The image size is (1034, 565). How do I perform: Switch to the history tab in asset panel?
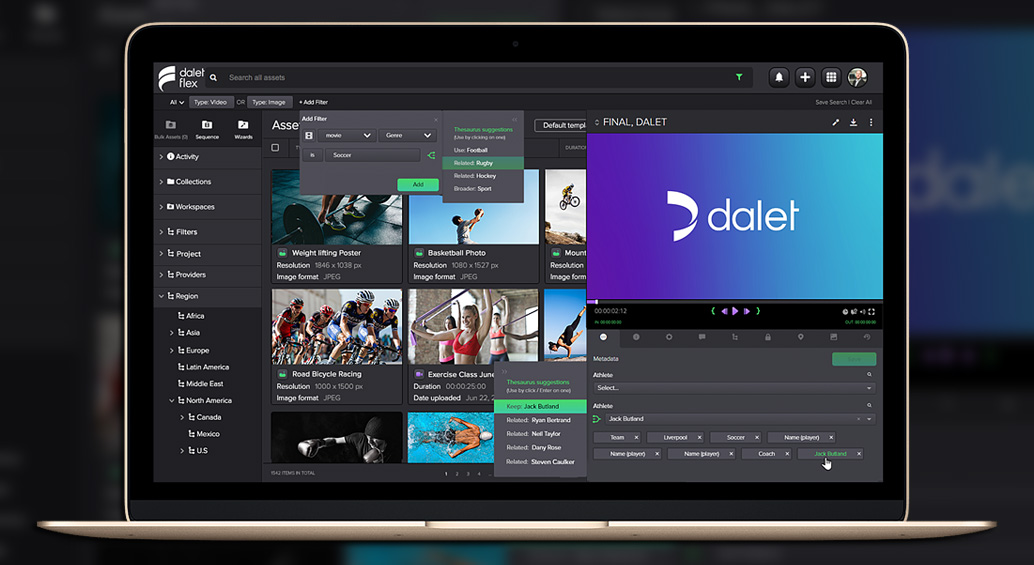tap(867, 337)
